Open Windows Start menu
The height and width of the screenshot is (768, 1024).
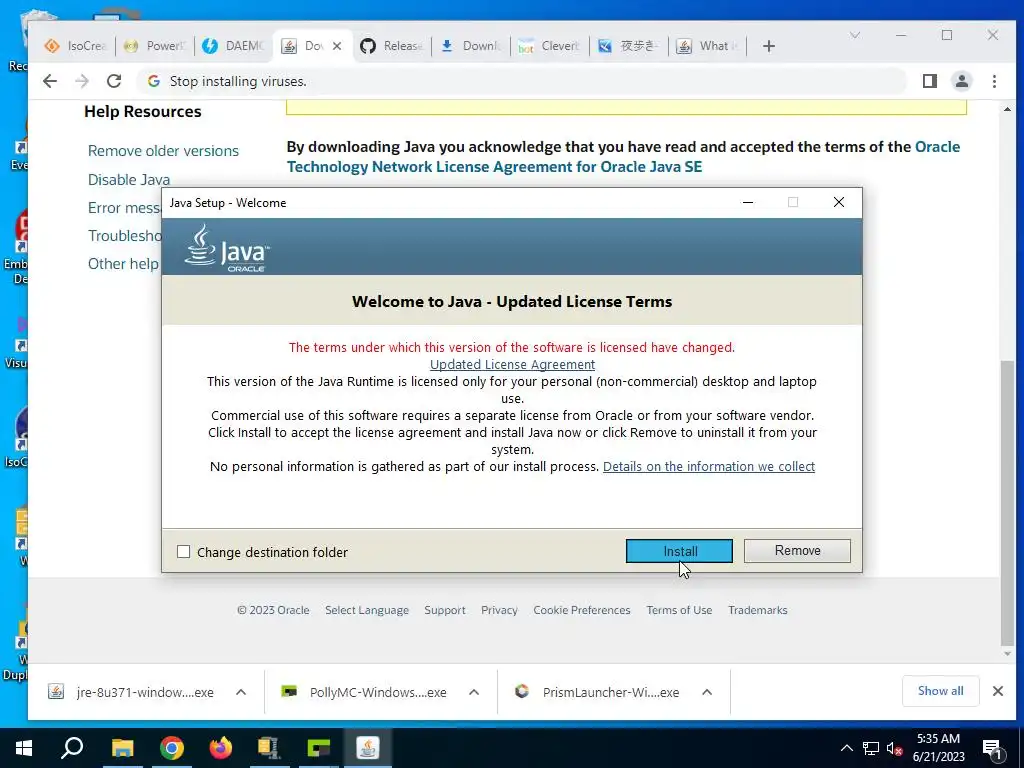[x=24, y=748]
